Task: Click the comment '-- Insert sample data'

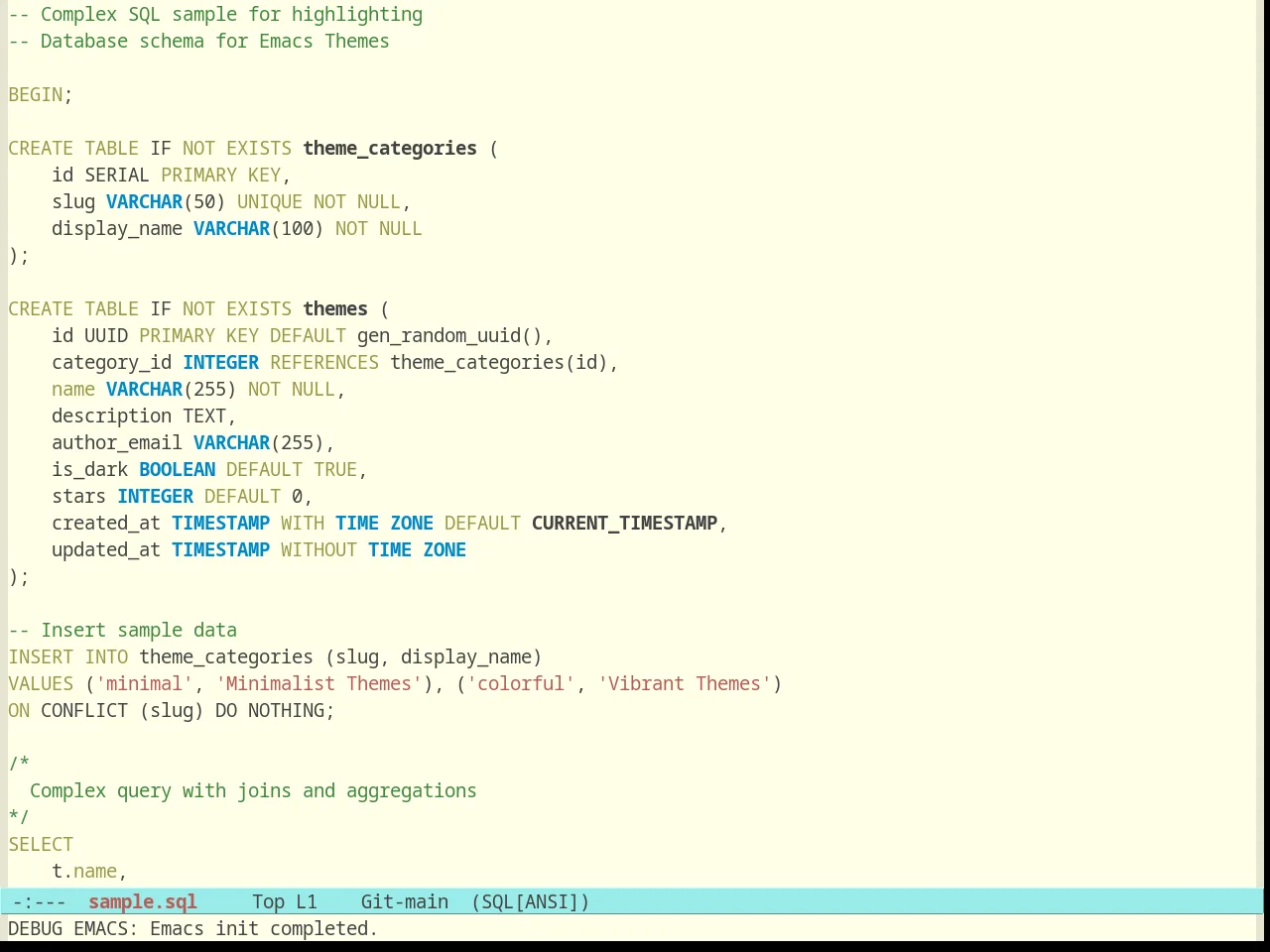Action: click(x=123, y=630)
